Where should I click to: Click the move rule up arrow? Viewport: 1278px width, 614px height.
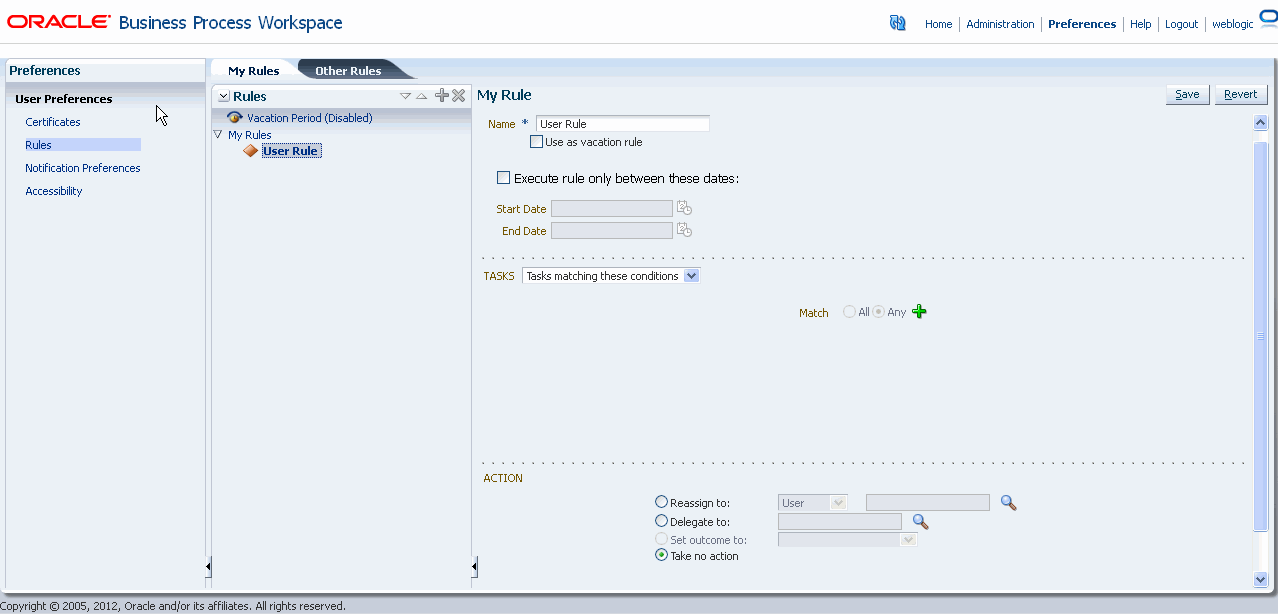pyautogui.click(x=421, y=96)
